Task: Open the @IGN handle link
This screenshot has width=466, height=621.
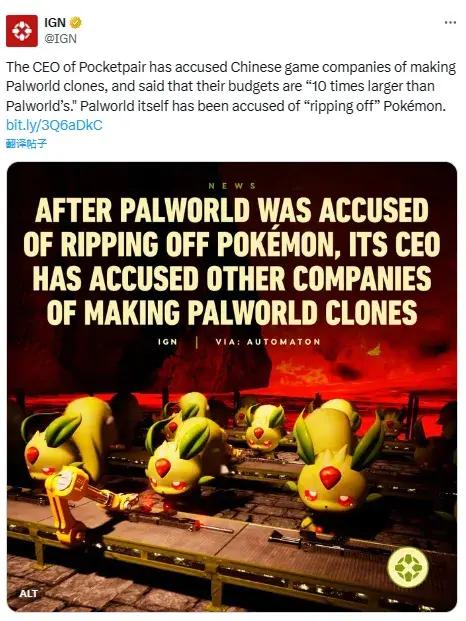Action: coord(60,39)
